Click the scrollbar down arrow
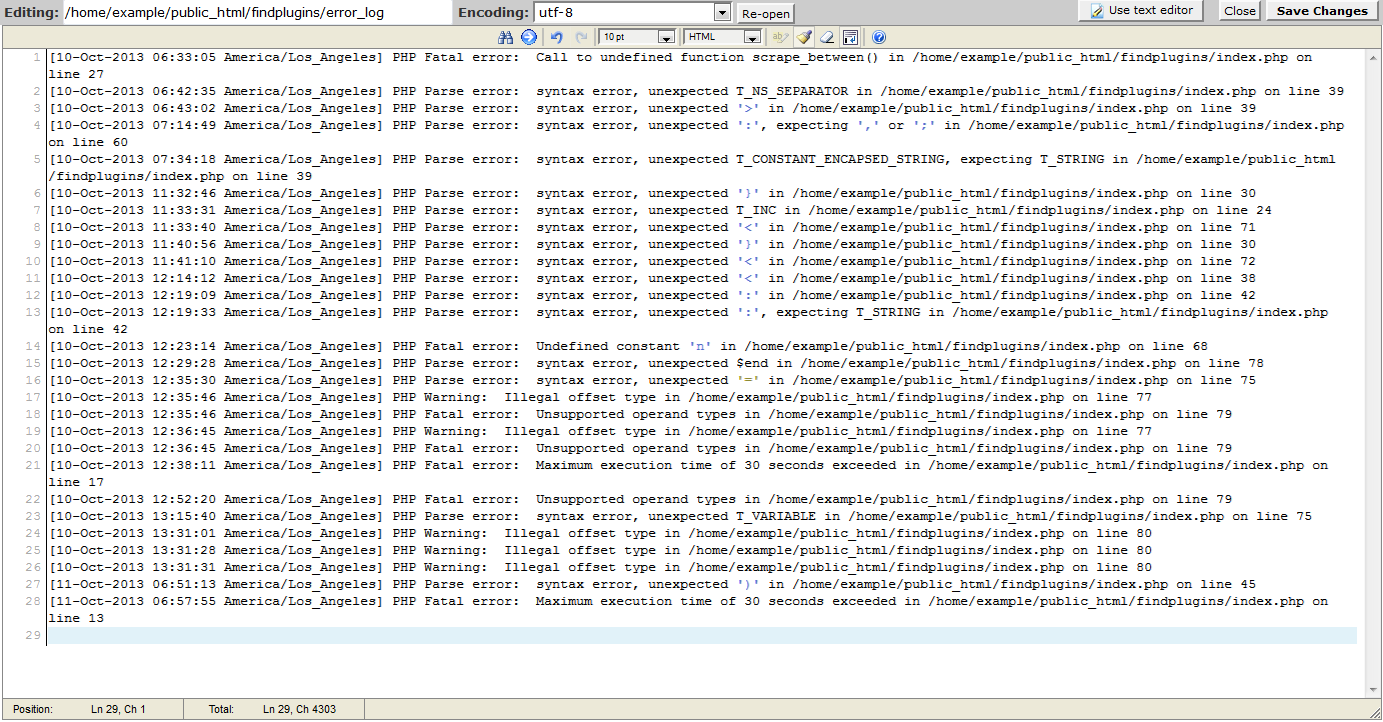Viewport: 1383px width, 722px height. pyautogui.click(x=1372, y=689)
